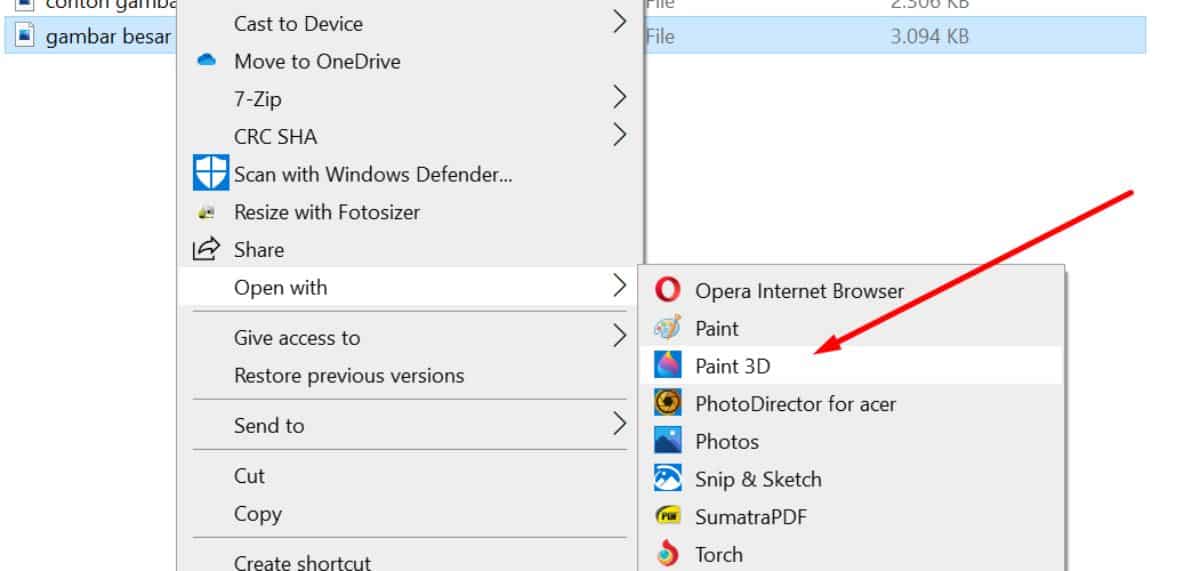Image resolution: width=1200 pixels, height=571 pixels.
Task: Click the Windows Defender shield icon
Action: [210, 174]
